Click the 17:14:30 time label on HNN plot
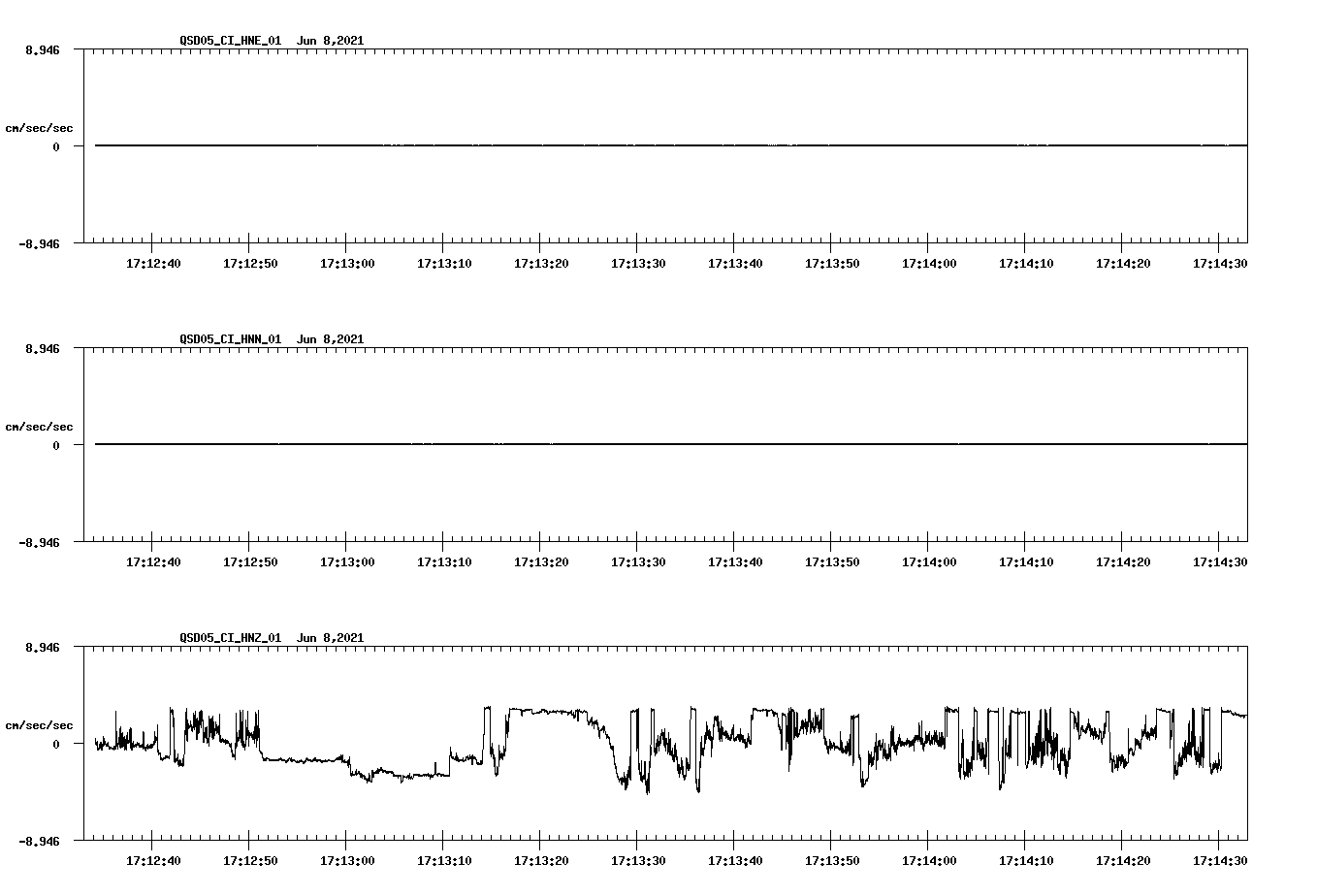Screen dimensions: 1317x896 pos(1220,562)
